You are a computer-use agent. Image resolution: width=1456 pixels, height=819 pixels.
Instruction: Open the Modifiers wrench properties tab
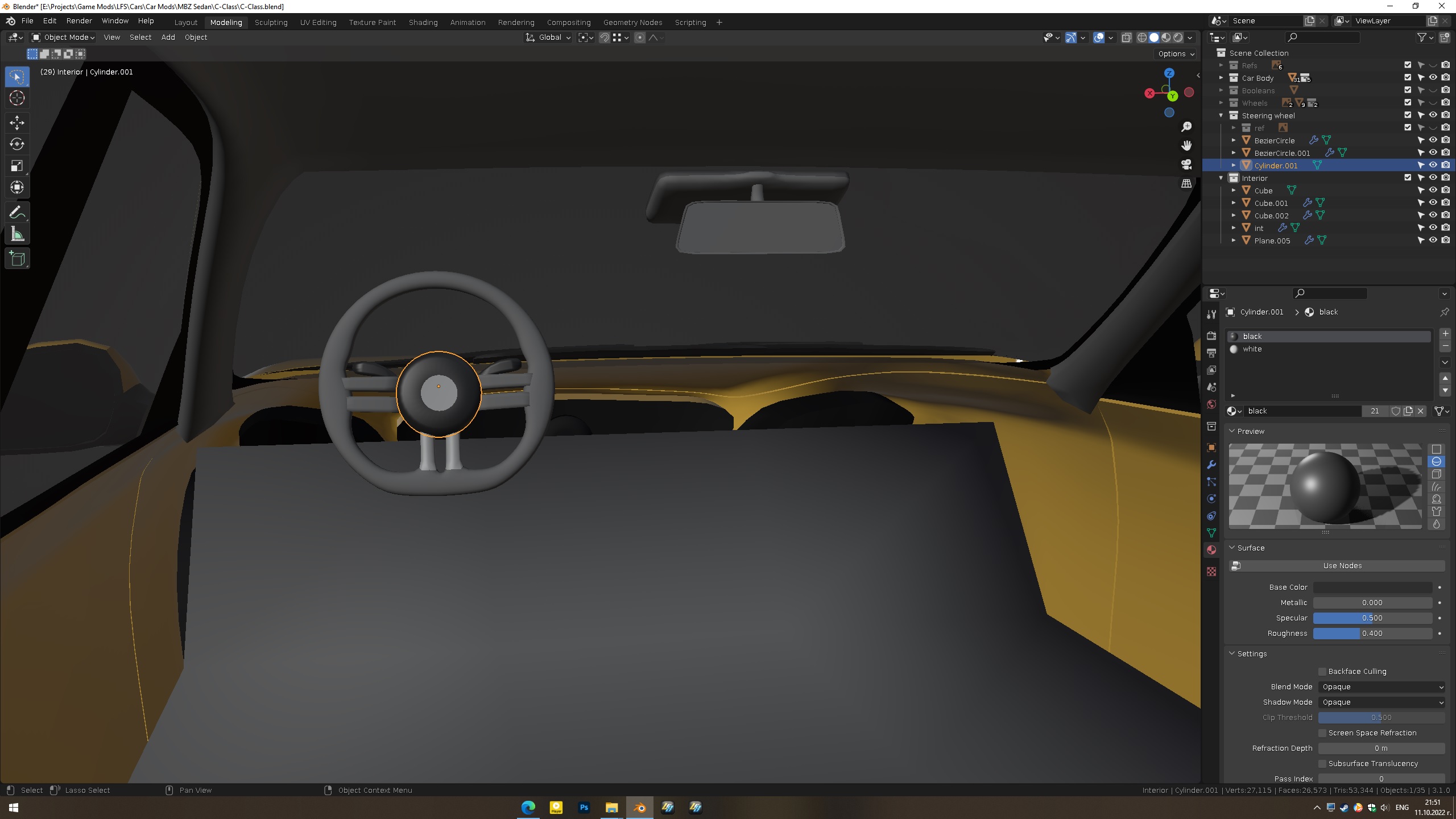pos(1211,465)
